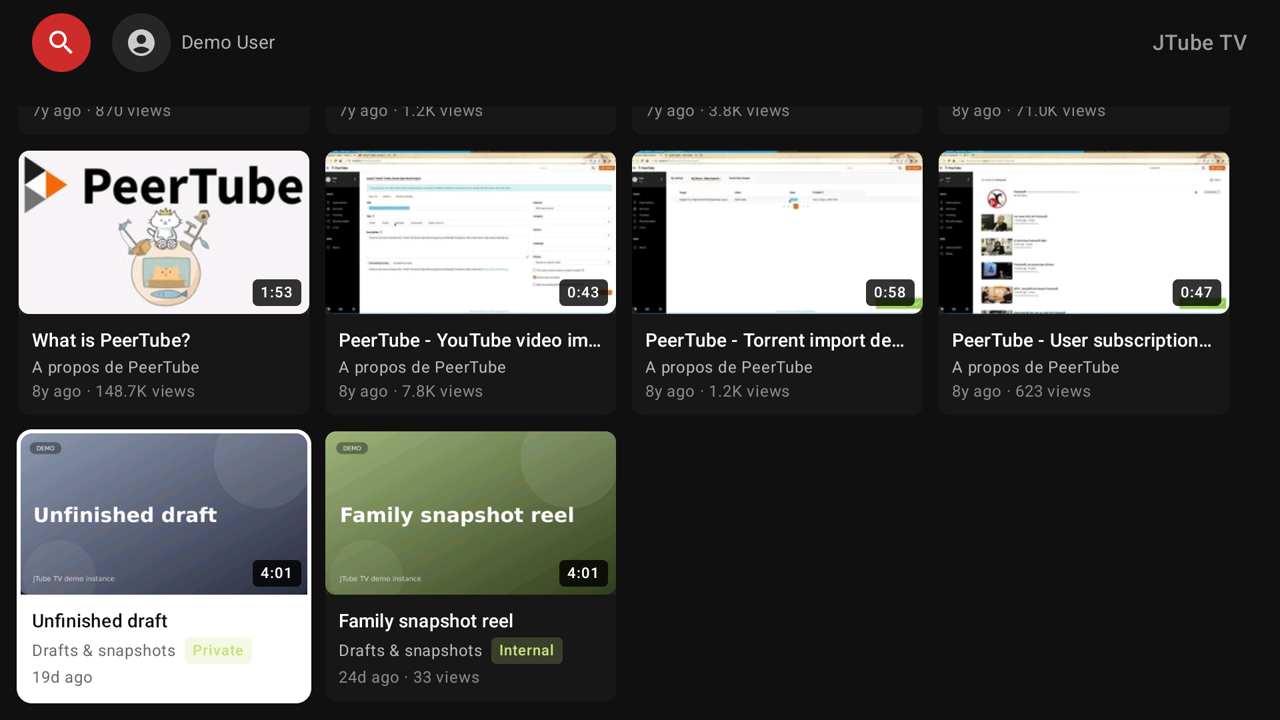Screen dimensions: 1280x720
Task: Select the Demo User name label
Action: (228, 42)
